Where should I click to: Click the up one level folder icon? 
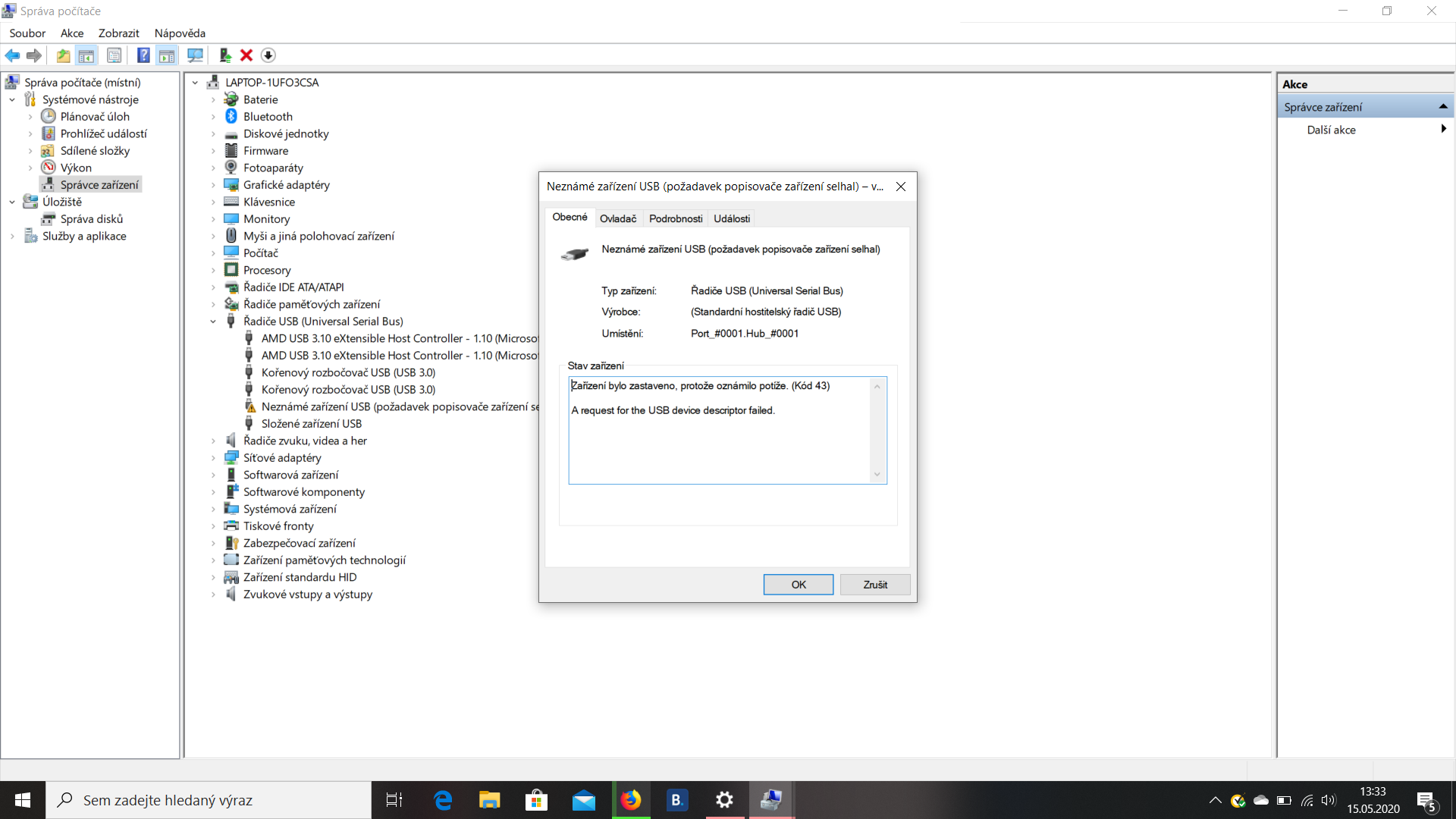[x=63, y=55]
